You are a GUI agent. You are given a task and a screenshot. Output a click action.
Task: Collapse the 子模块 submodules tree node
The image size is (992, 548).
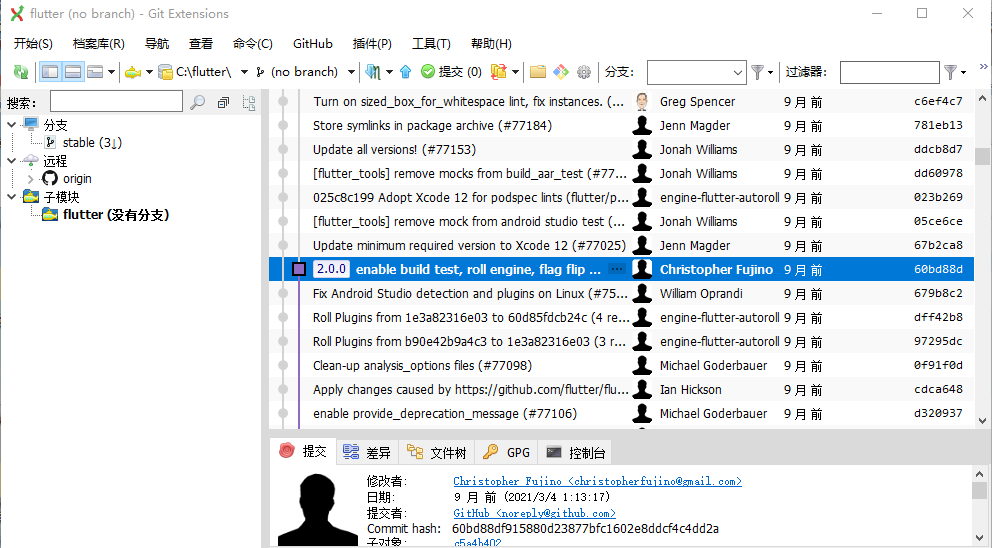[x=12, y=197]
